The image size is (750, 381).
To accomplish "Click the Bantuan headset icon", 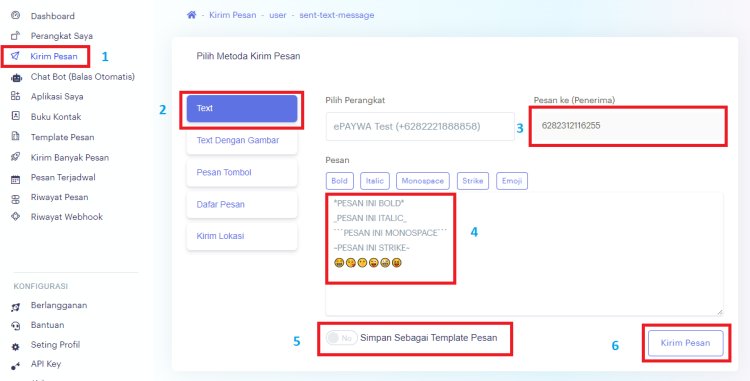I will (15, 326).
